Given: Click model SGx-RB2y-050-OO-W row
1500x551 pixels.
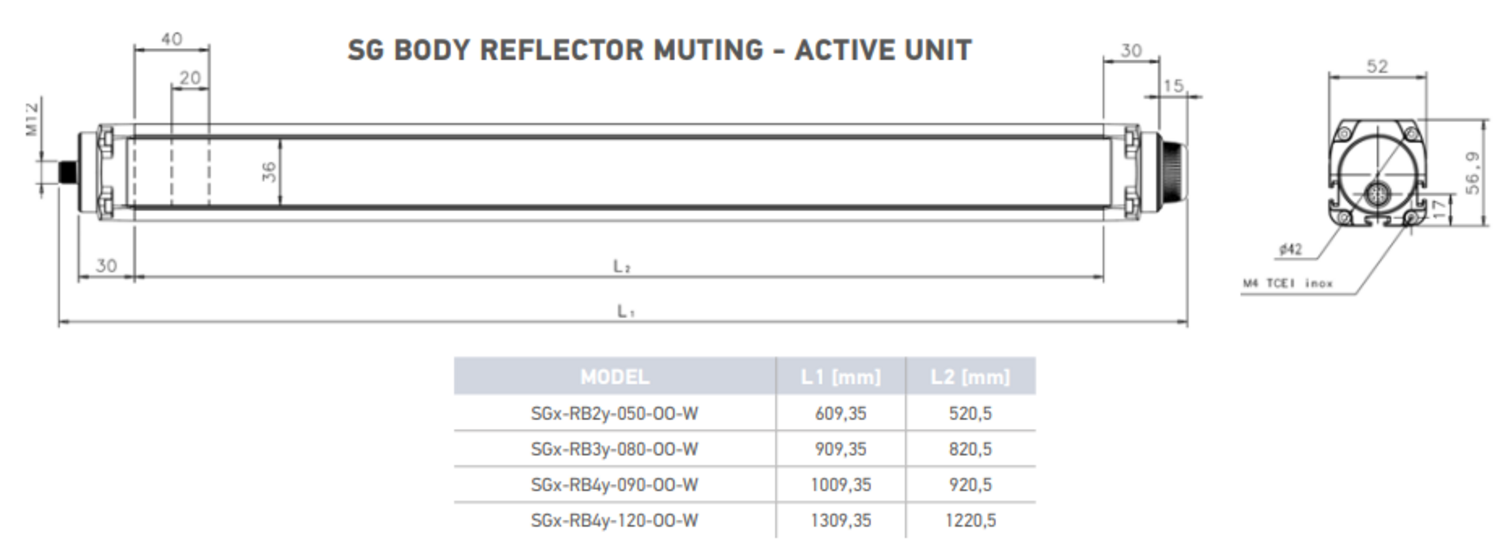Looking at the screenshot, I should [x=745, y=413].
